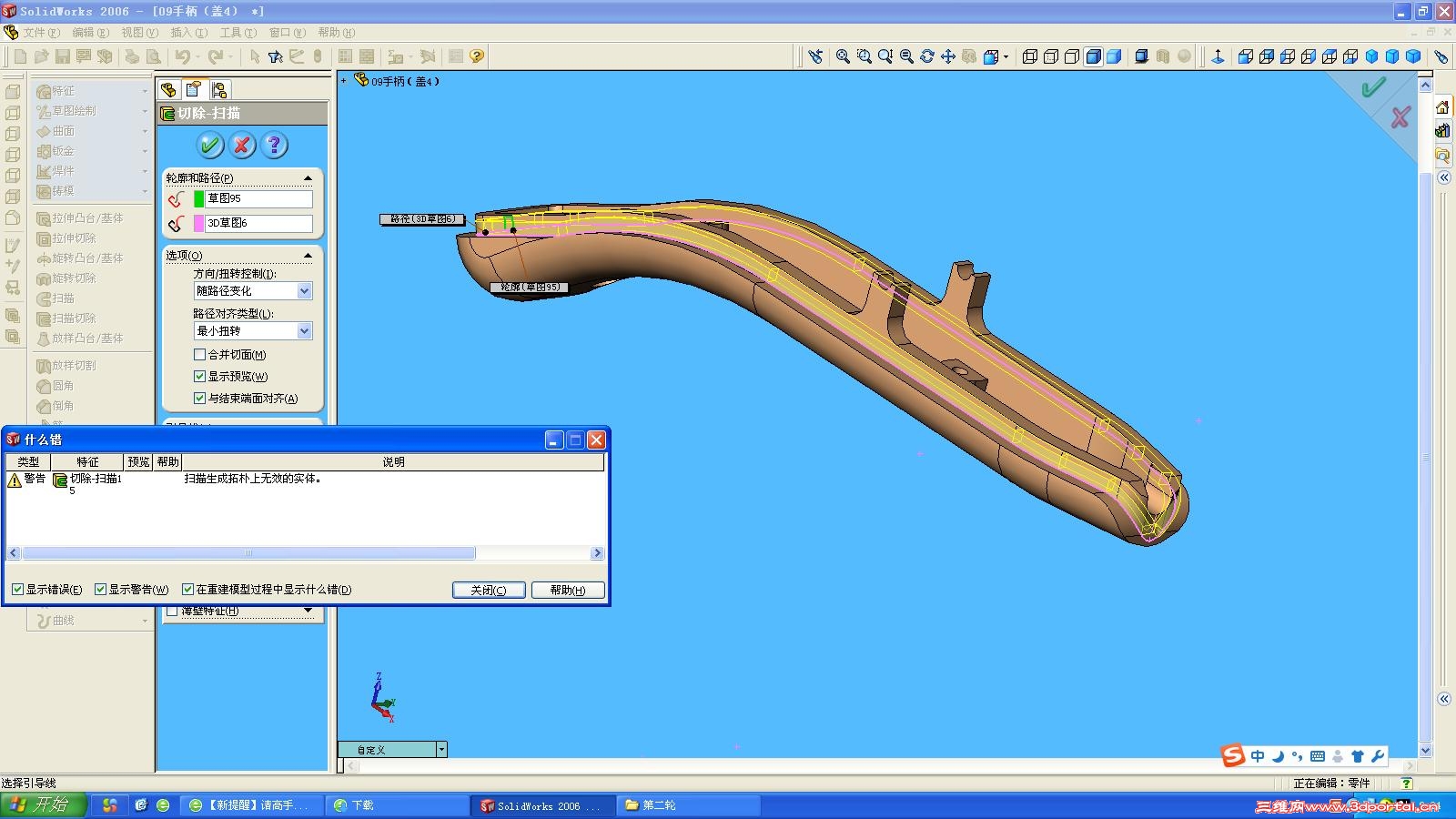Click the Normal To view icon

tap(1218, 56)
